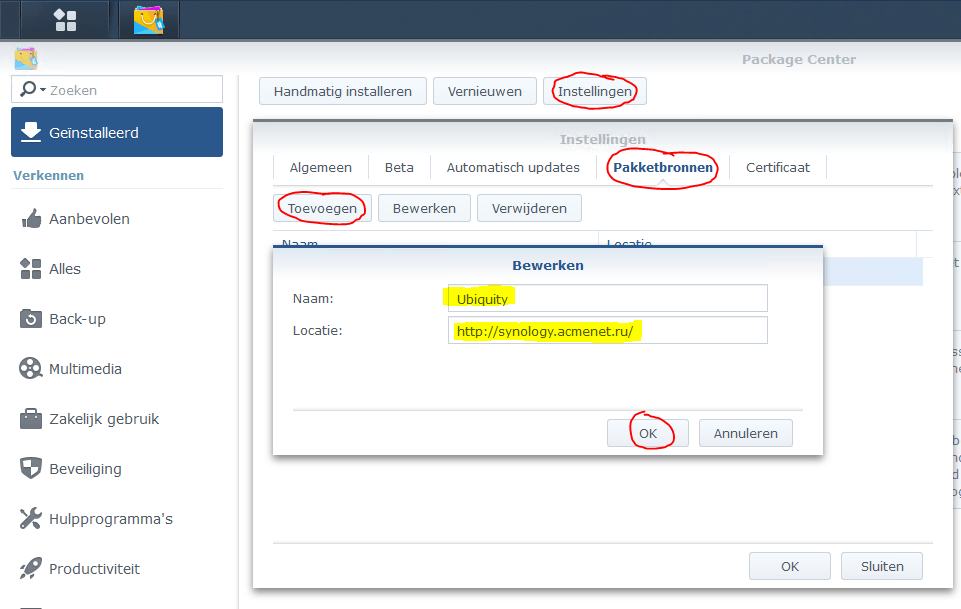Click the Verwijderen button
Screen dimensions: 961x609
coord(529,208)
